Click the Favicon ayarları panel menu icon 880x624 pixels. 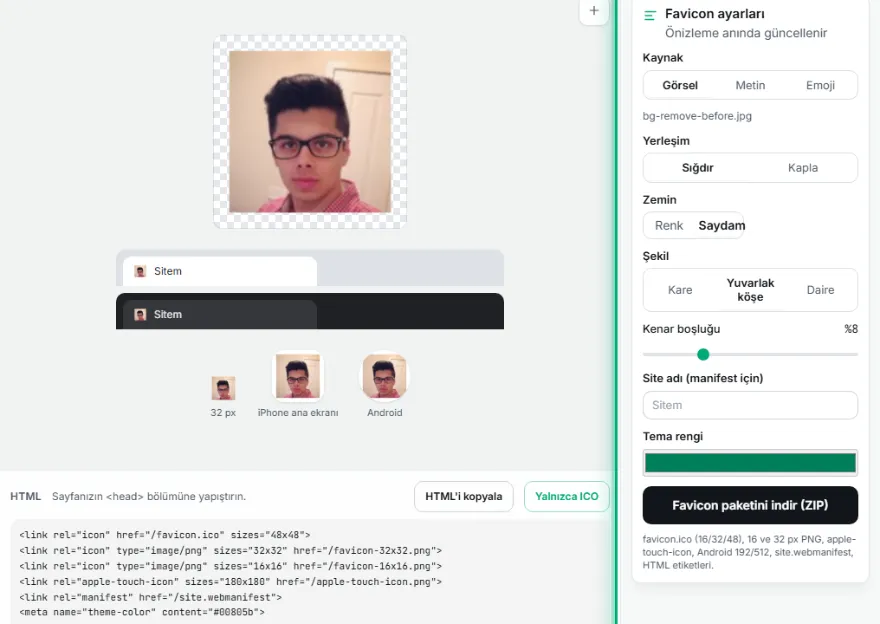[650, 16]
